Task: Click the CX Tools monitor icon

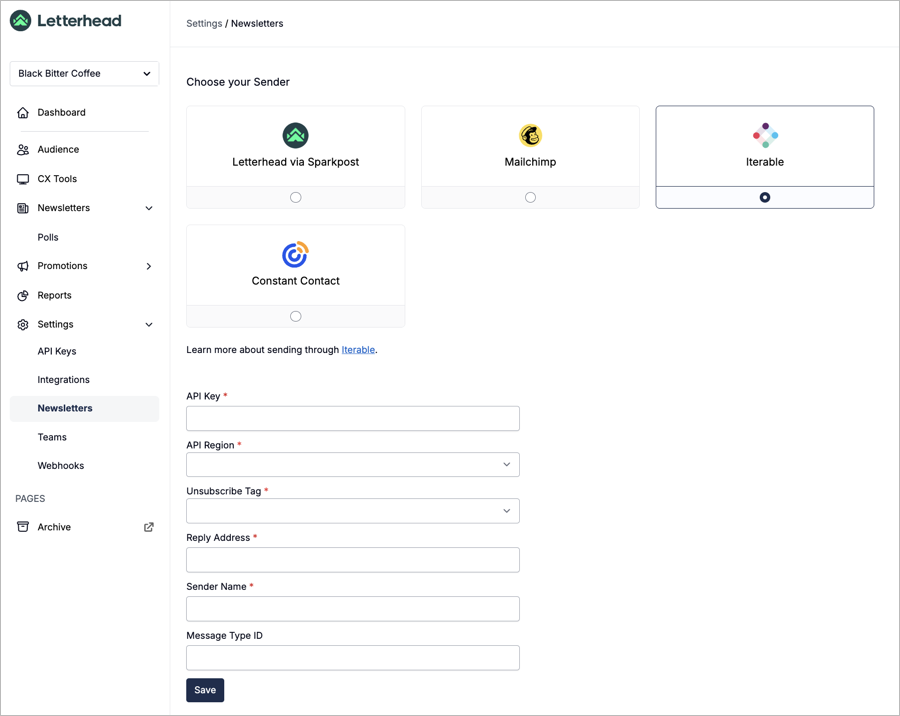Action: pos(23,179)
